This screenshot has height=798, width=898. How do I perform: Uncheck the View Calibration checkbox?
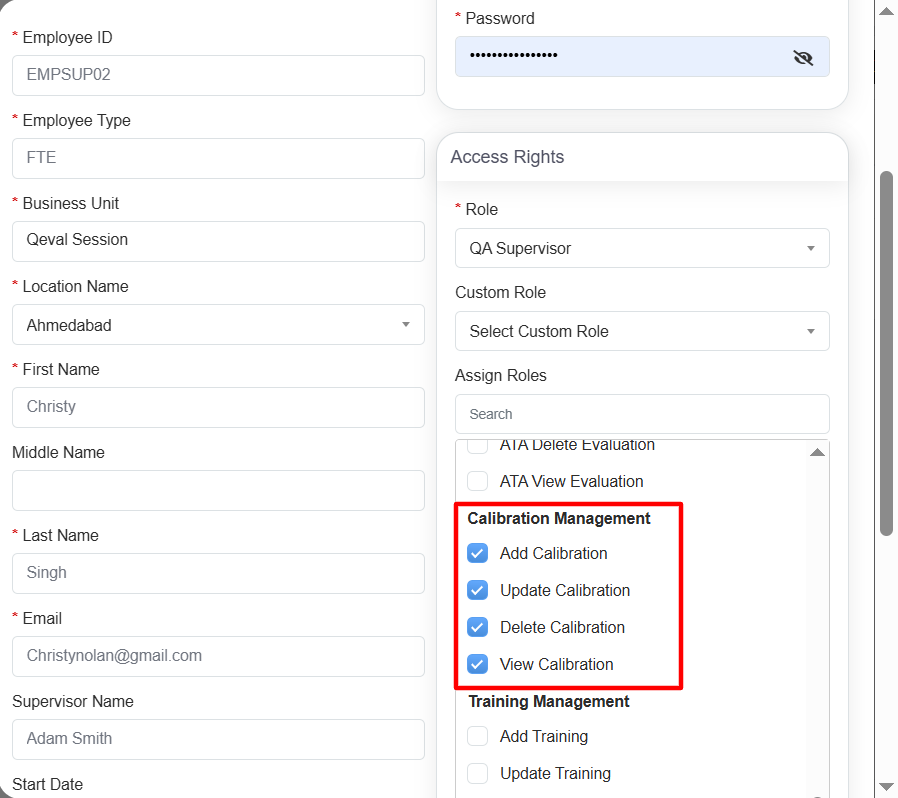[478, 664]
